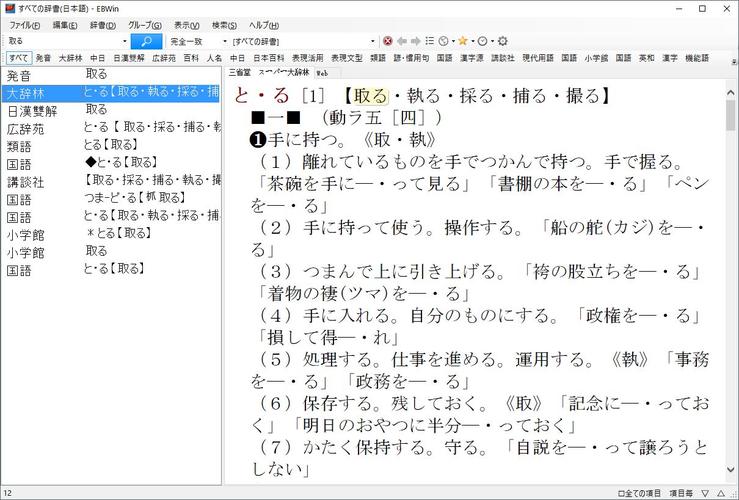Screen dimensions: 739x500
Task: Click the list view toolbar icon
Action: 430,41
